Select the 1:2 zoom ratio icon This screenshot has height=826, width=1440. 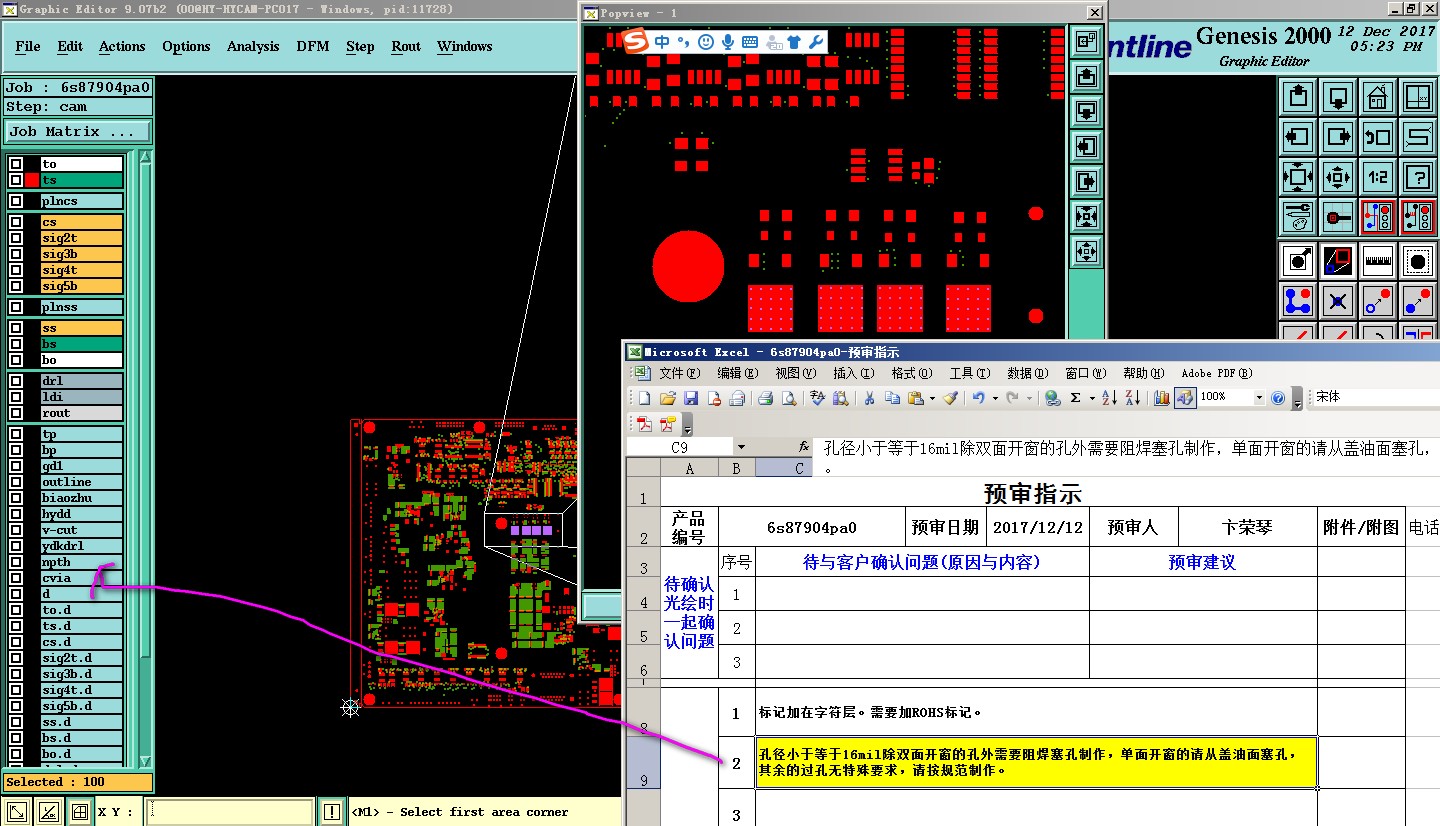click(x=1377, y=177)
